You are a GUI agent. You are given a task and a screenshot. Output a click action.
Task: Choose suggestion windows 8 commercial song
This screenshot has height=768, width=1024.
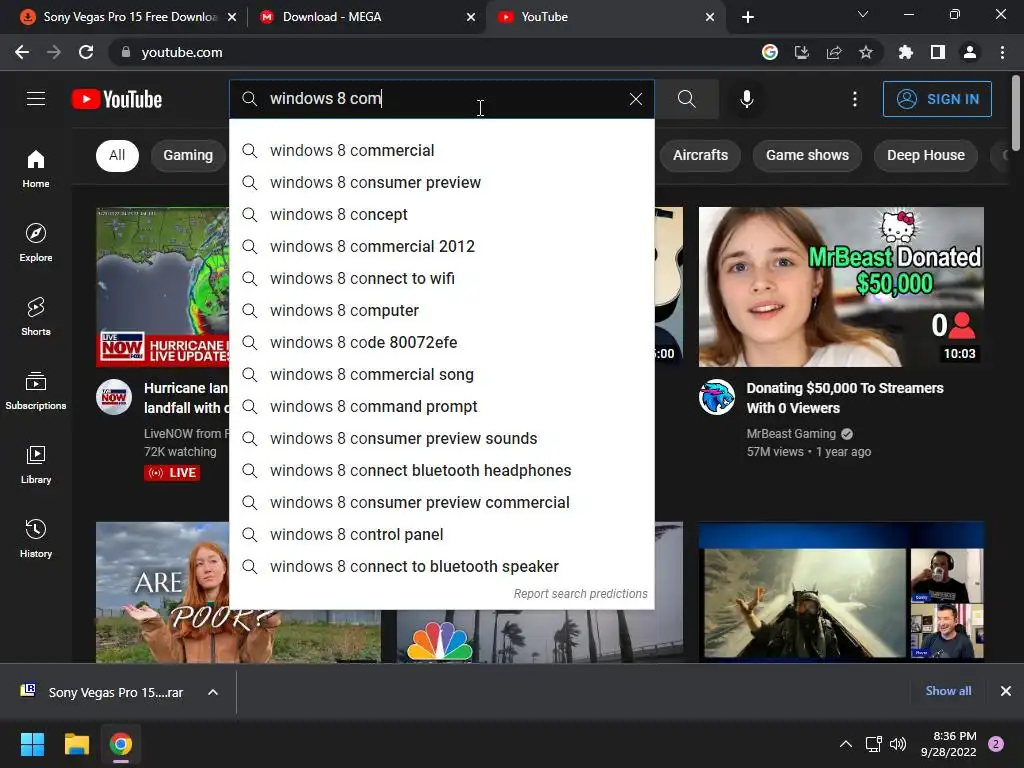click(x=441, y=374)
